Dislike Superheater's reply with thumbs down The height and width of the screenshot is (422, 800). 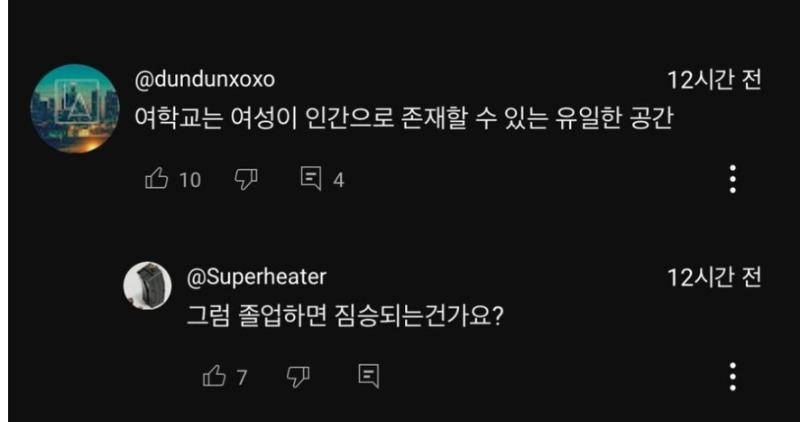(x=298, y=376)
